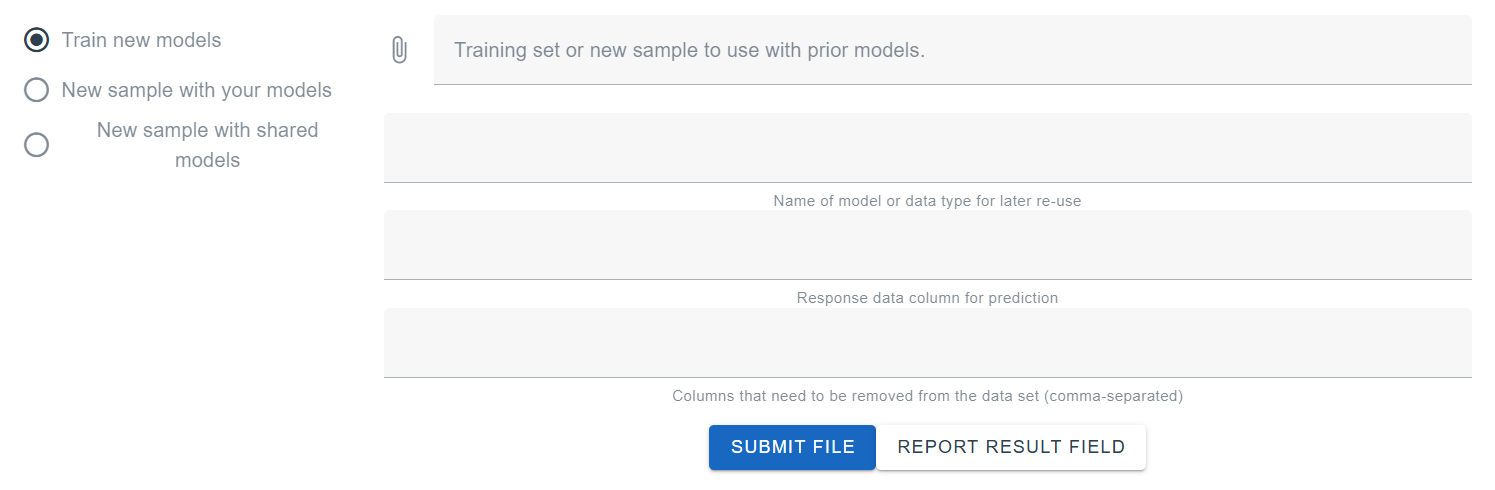Focus the columns-to-remove input field
The height and width of the screenshot is (490, 1495).
(928, 343)
